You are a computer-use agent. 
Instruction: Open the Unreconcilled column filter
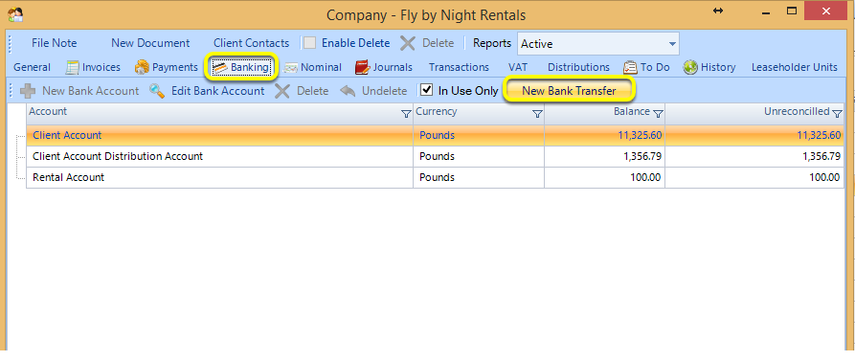tap(837, 113)
